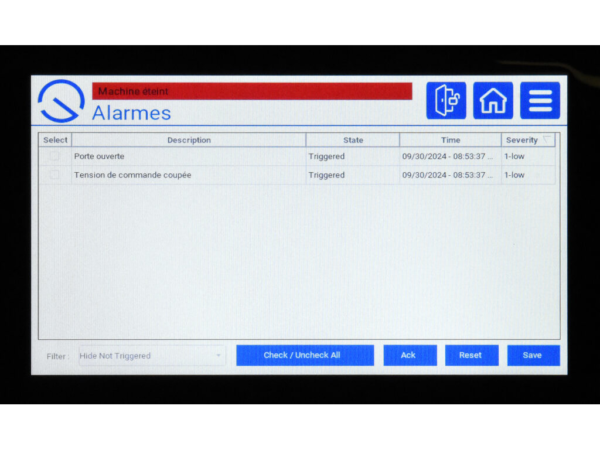Sort by the Time column header
This screenshot has height=450, width=600.
(x=450, y=140)
